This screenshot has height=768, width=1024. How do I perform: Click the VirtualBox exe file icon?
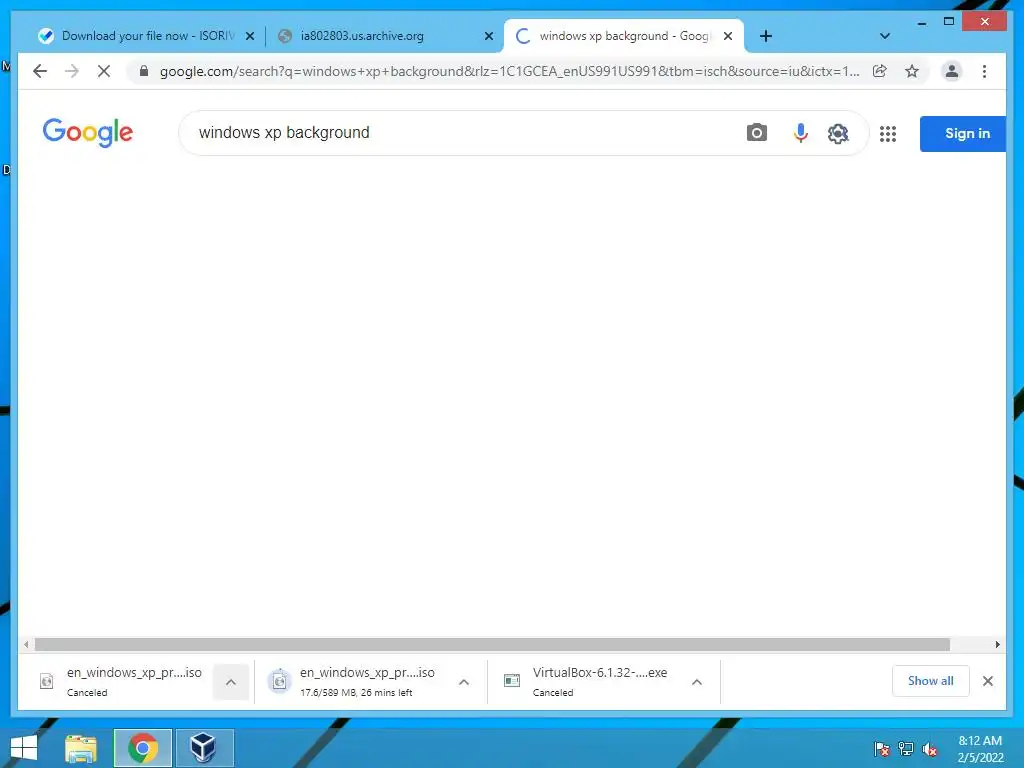[512, 681]
